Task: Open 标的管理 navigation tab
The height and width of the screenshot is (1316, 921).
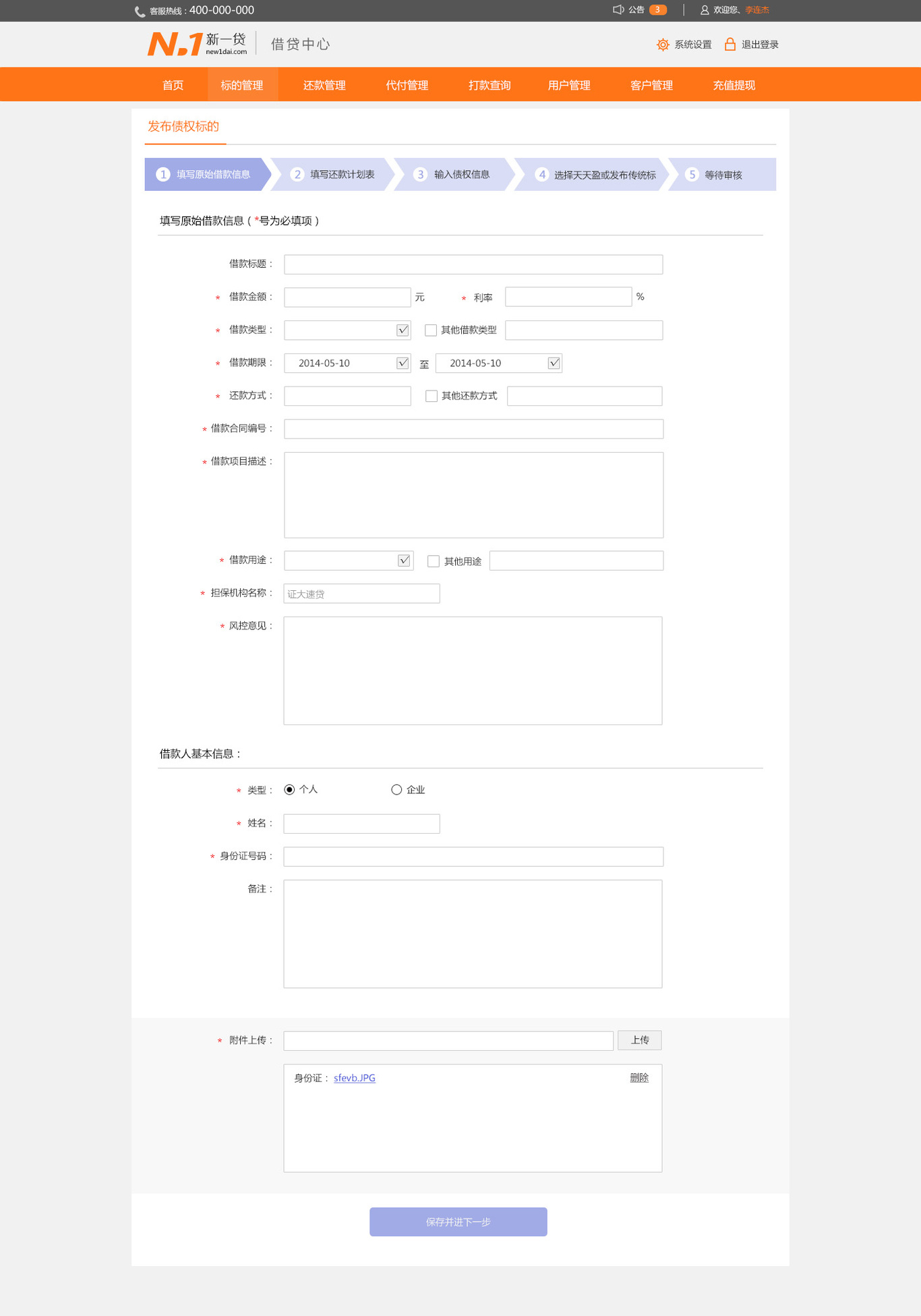Action: [242, 85]
